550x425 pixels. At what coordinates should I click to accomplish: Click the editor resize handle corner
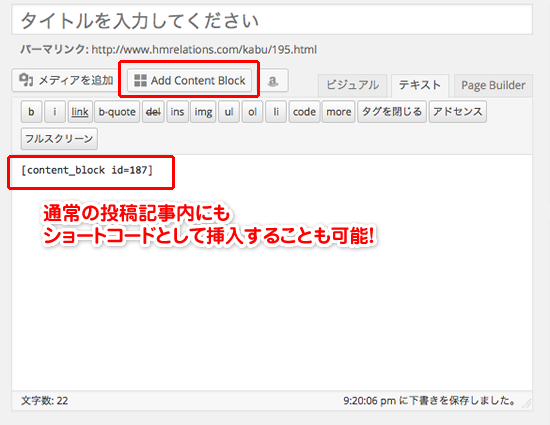526,404
